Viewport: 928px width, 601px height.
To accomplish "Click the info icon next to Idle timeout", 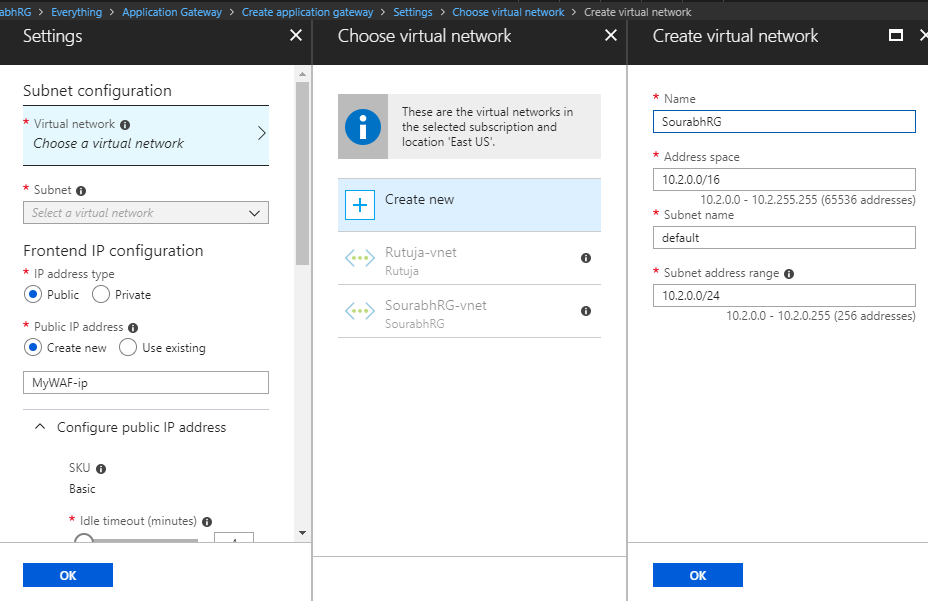I will point(206,521).
